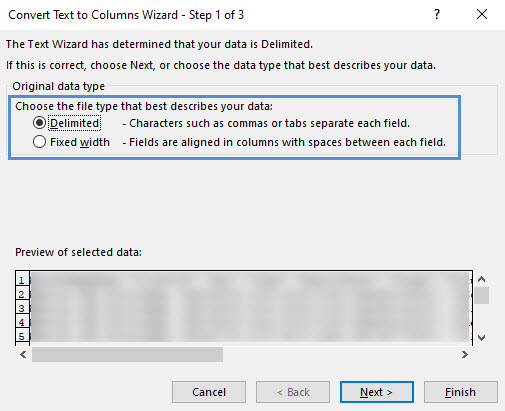Select row 3 header in data preview

click(x=22, y=308)
